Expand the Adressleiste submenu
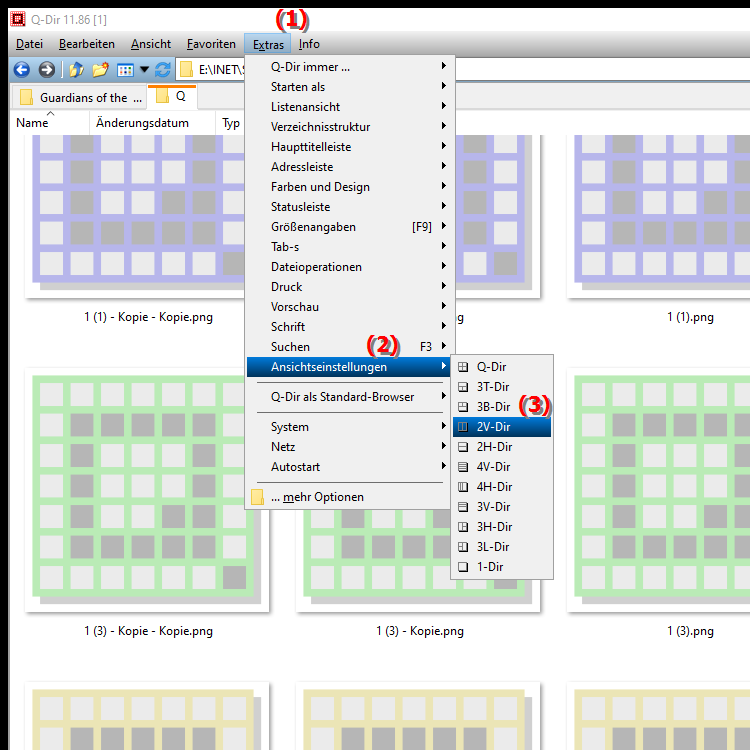The width and height of the screenshot is (750, 750). [x=350, y=167]
